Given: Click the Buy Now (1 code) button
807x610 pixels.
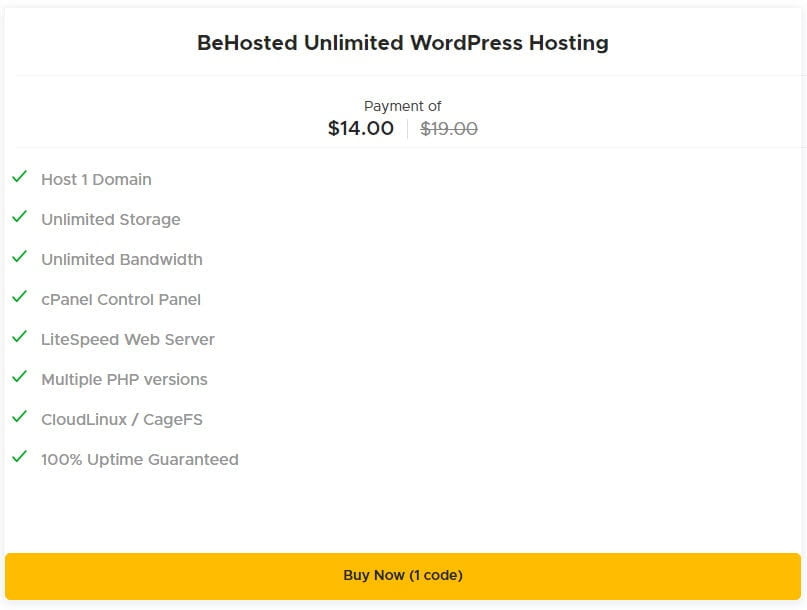Looking at the screenshot, I should (403, 575).
